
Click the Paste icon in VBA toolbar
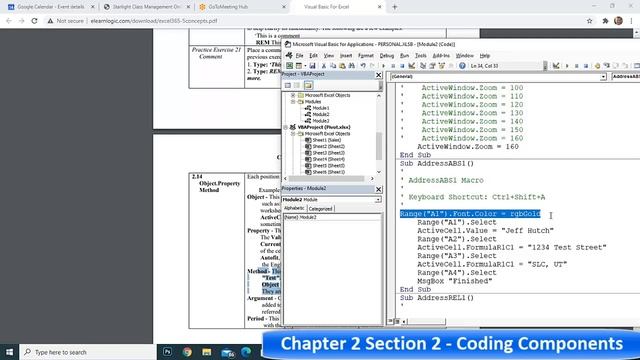pyautogui.click(x=342, y=66)
